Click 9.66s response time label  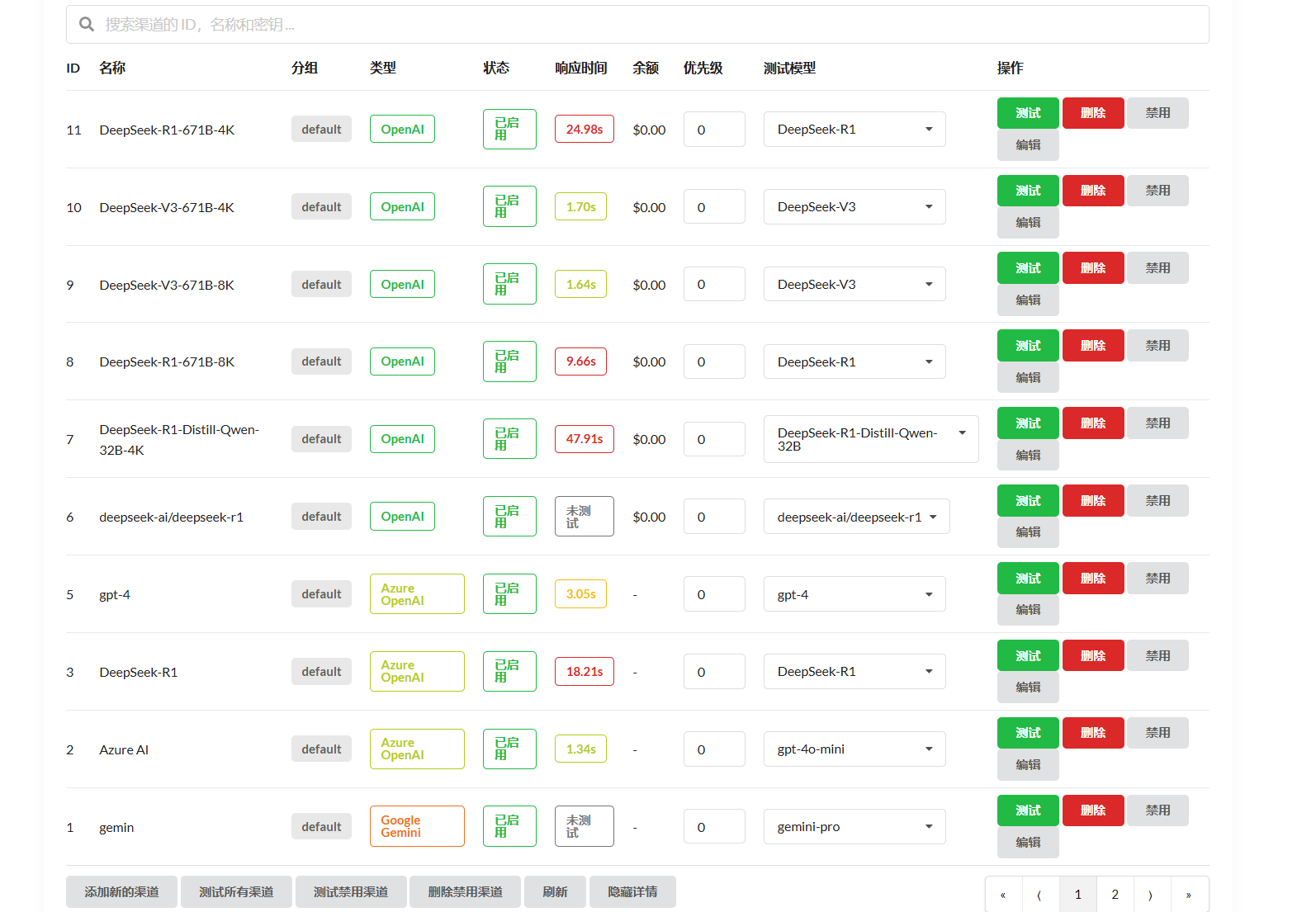(x=580, y=361)
